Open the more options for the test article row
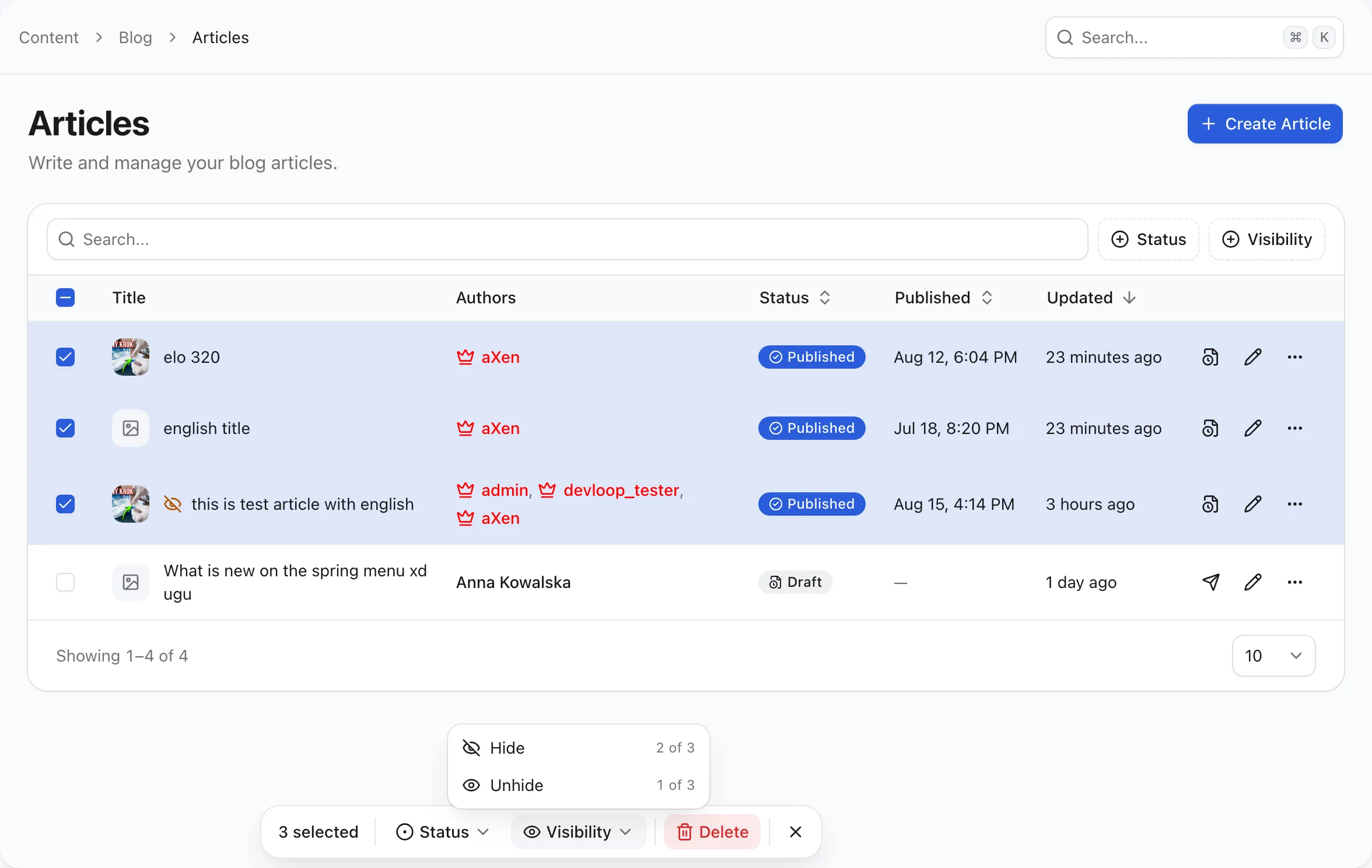The image size is (1372, 868). click(x=1294, y=504)
